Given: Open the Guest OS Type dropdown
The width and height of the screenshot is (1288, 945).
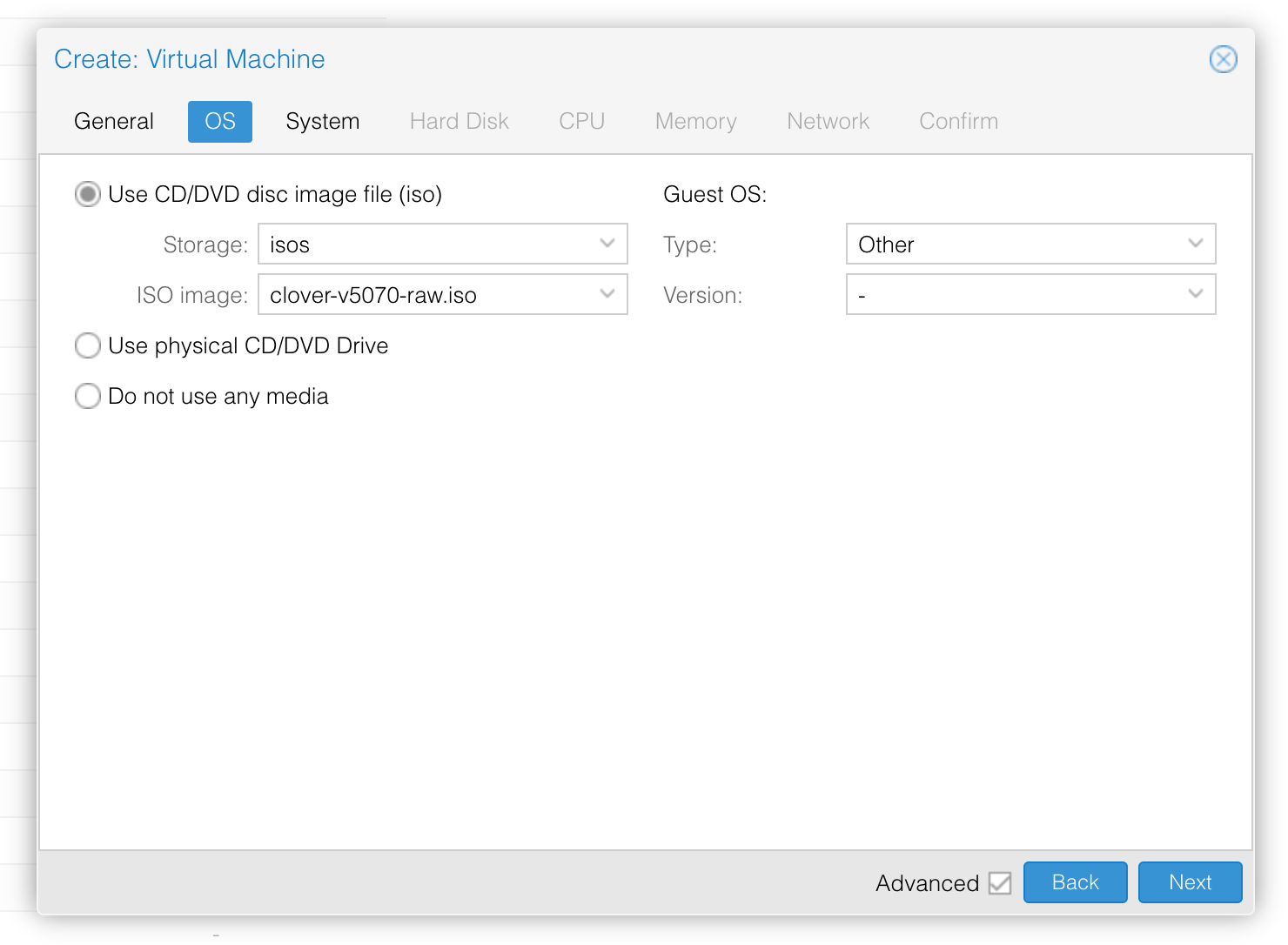Looking at the screenshot, I should (x=1030, y=245).
